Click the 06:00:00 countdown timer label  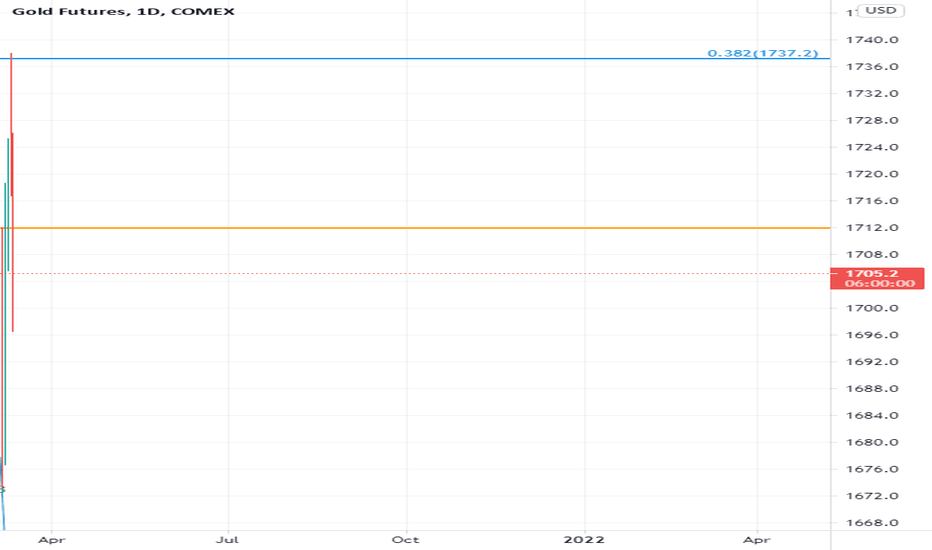point(880,284)
